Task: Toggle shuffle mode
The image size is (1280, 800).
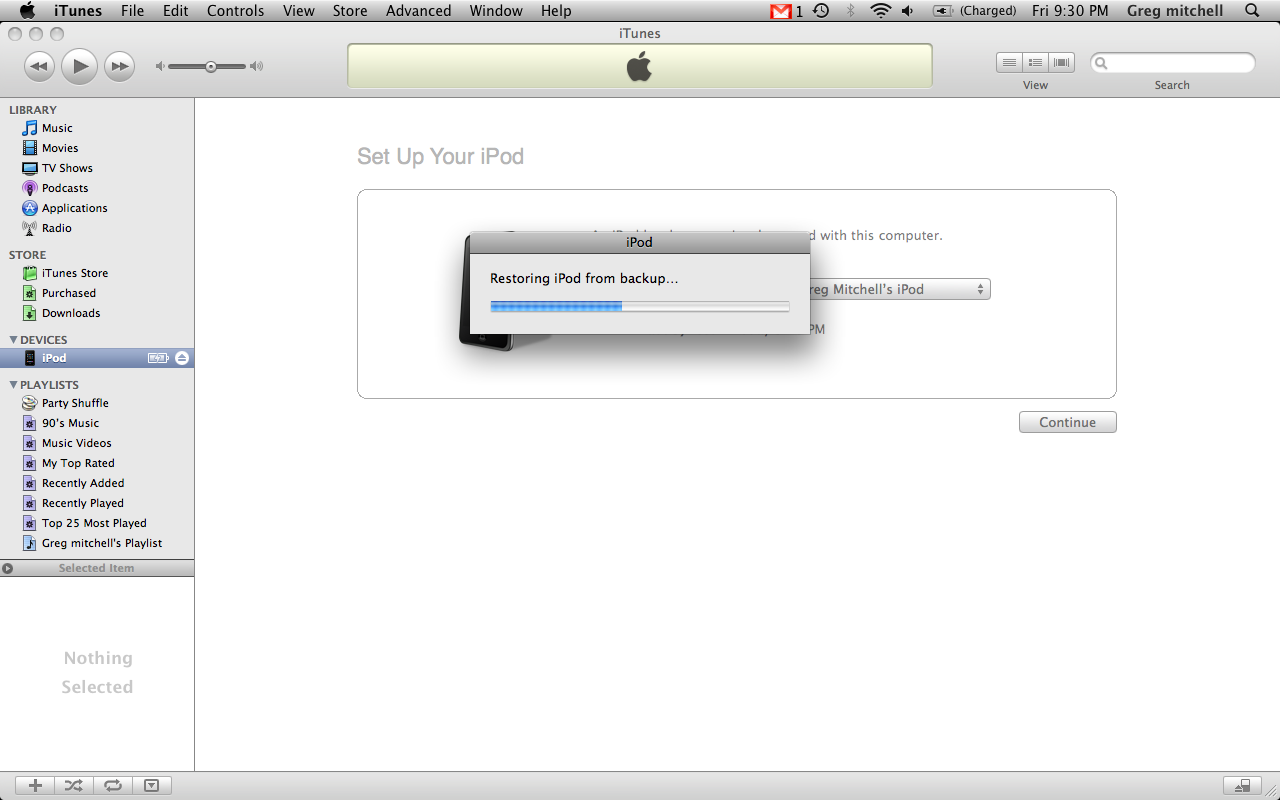Action: click(74, 786)
